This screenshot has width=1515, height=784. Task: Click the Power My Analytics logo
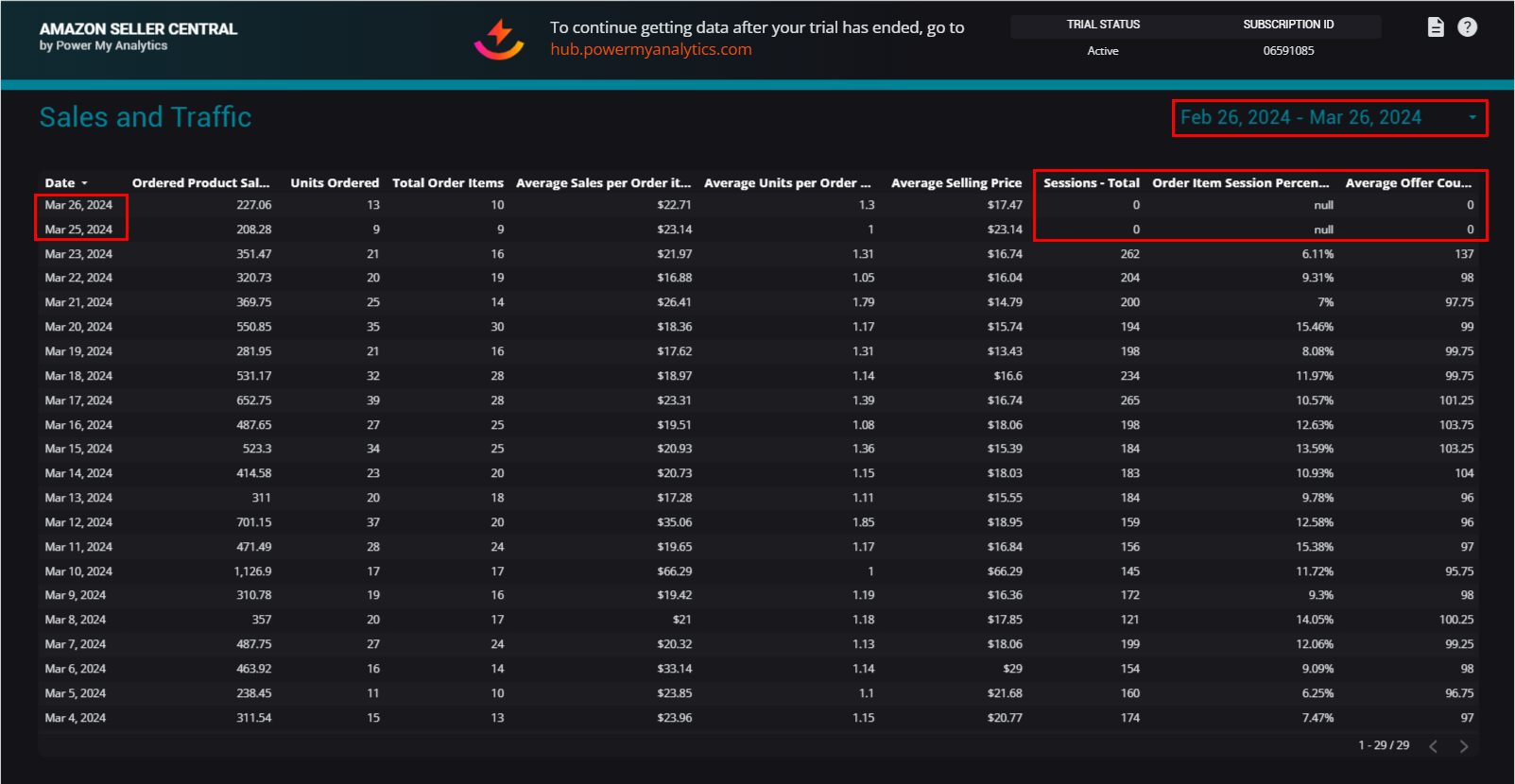click(499, 39)
